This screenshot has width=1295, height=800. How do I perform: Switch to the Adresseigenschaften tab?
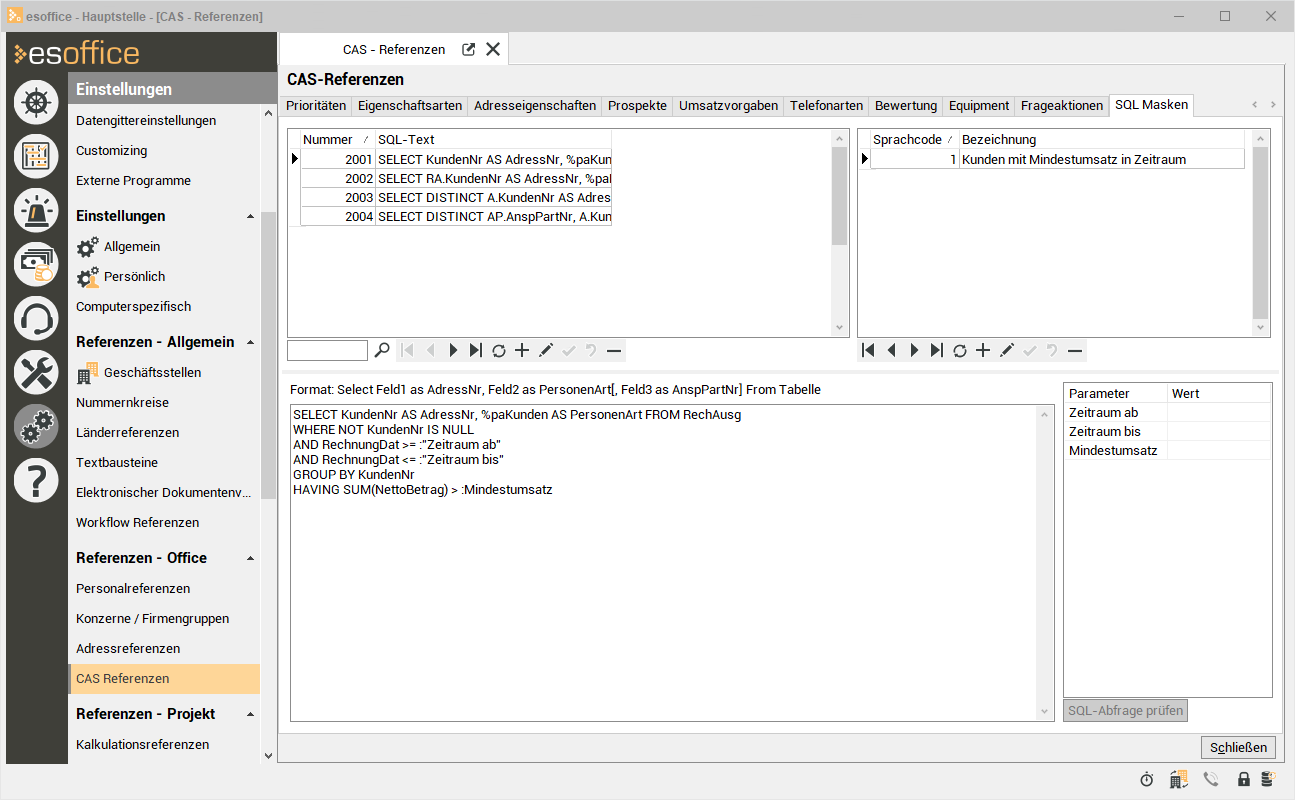click(535, 105)
